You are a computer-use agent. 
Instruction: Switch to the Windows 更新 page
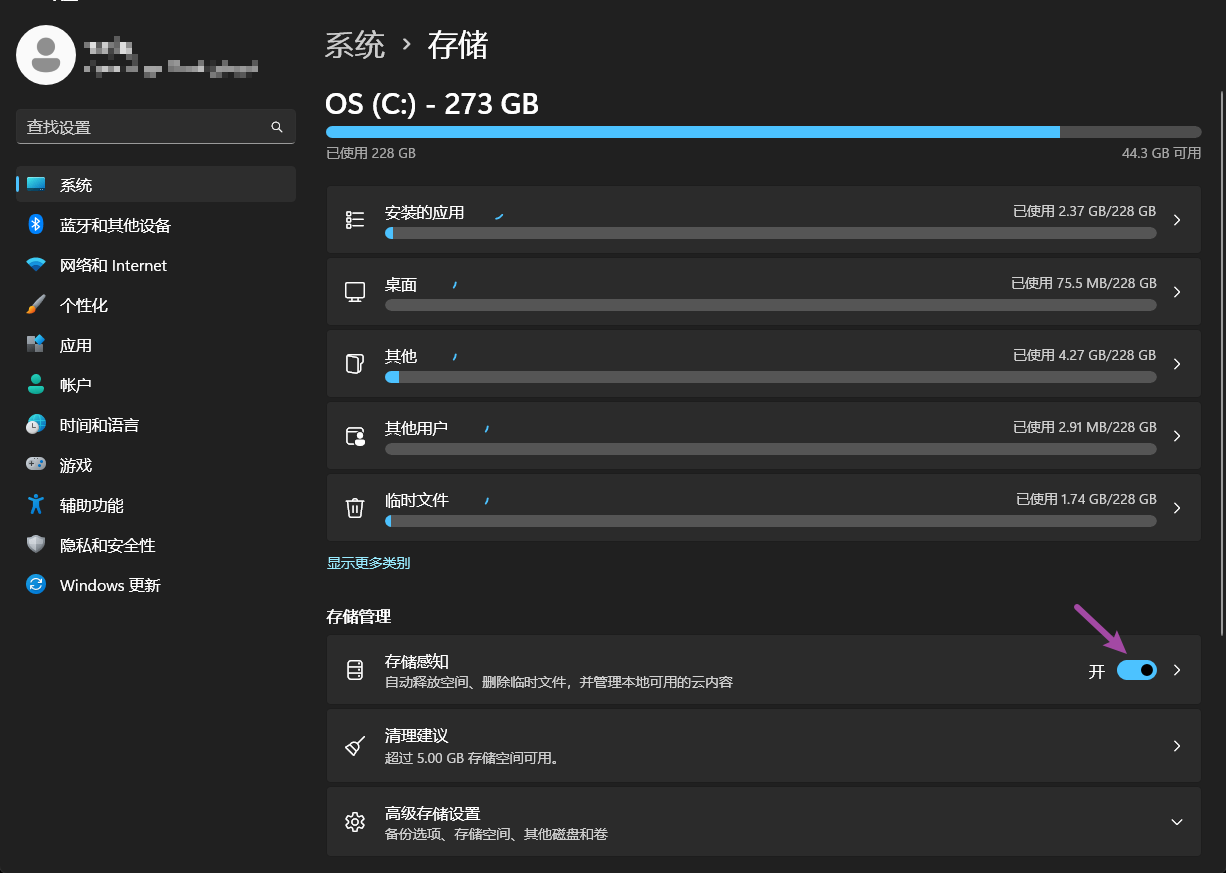(156, 585)
